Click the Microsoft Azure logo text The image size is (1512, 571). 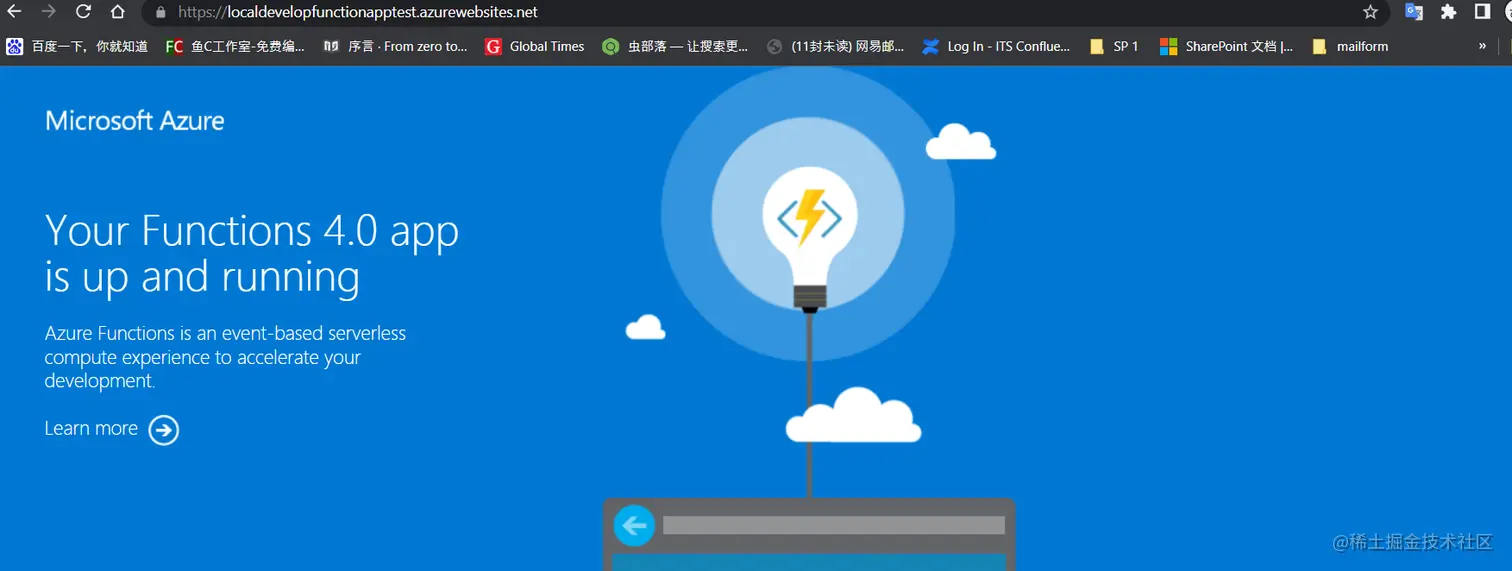[x=135, y=121]
